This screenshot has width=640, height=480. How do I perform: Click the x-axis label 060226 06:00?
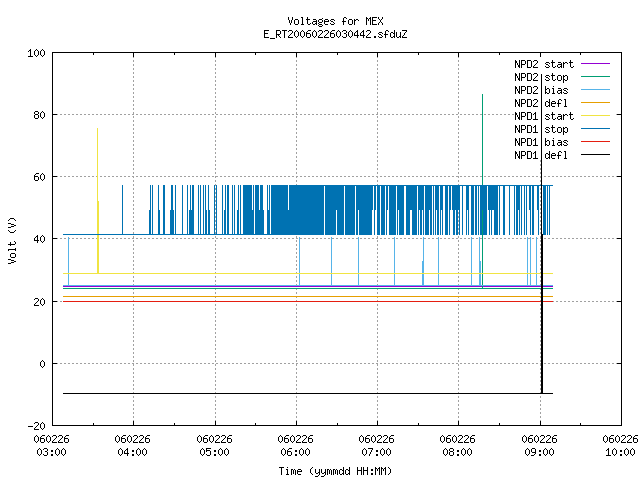[x=295, y=446]
